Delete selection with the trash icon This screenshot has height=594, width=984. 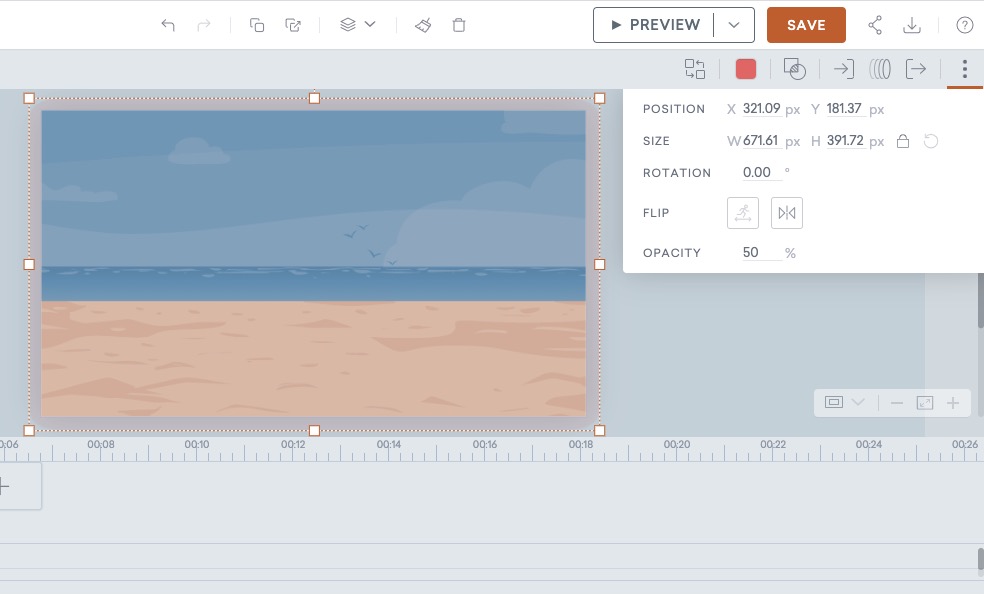(x=459, y=25)
